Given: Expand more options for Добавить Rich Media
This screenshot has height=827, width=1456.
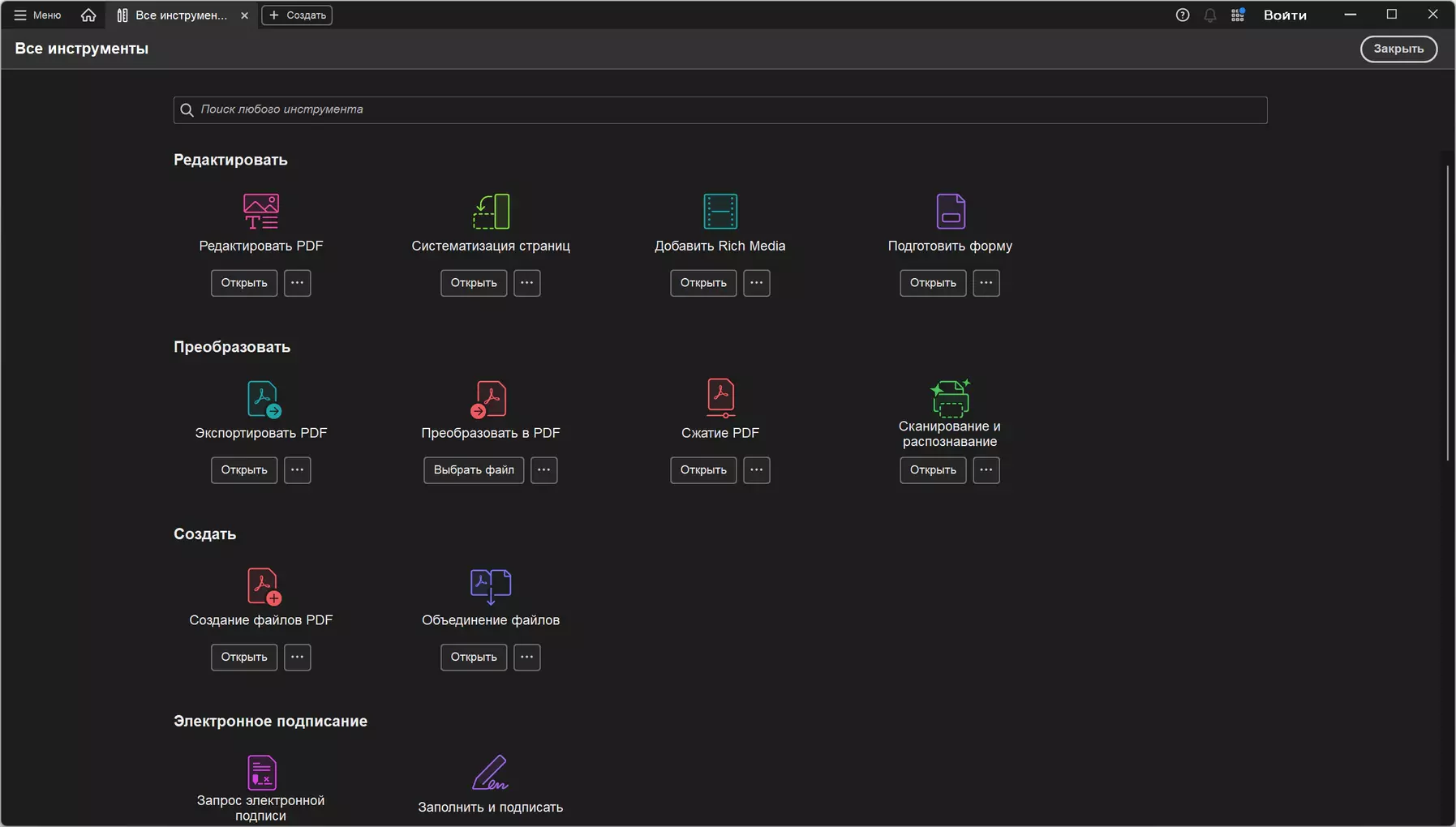Looking at the screenshot, I should pos(757,283).
